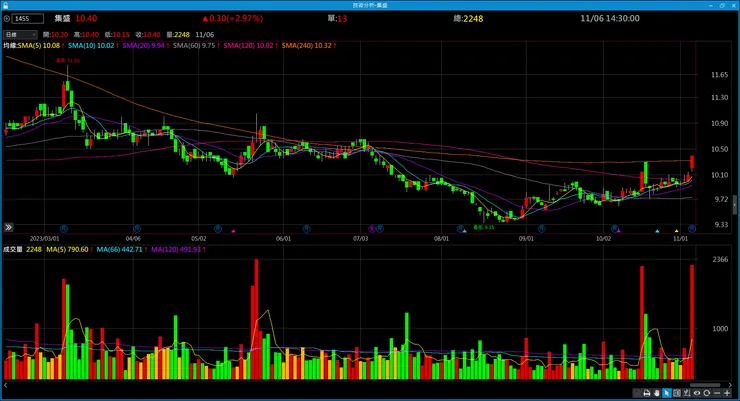The height and width of the screenshot is (401, 740).
Task: Click the axis scale icon left of the eye
Action: 687,393
